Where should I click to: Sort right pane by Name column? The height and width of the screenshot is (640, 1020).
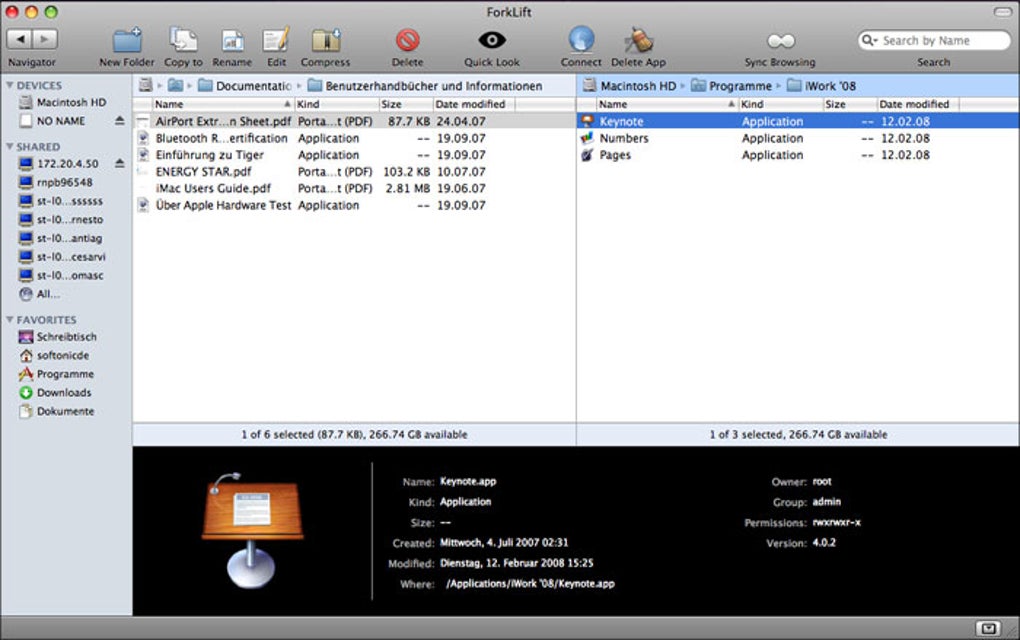point(667,104)
